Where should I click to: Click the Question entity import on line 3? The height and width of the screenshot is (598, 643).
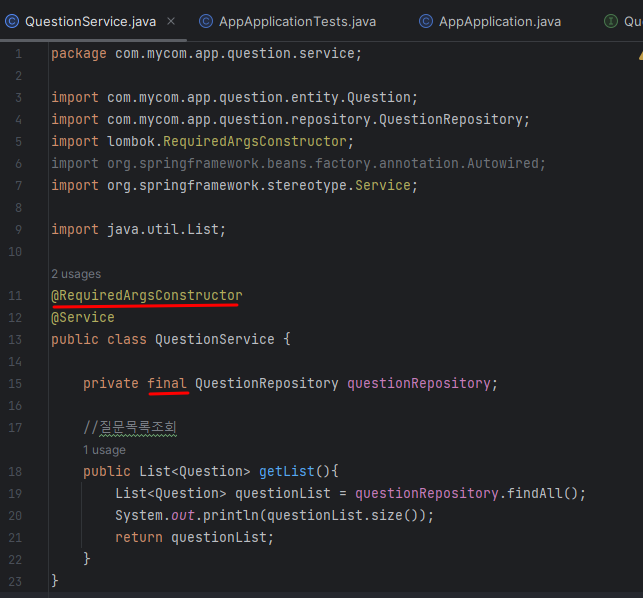(234, 98)
